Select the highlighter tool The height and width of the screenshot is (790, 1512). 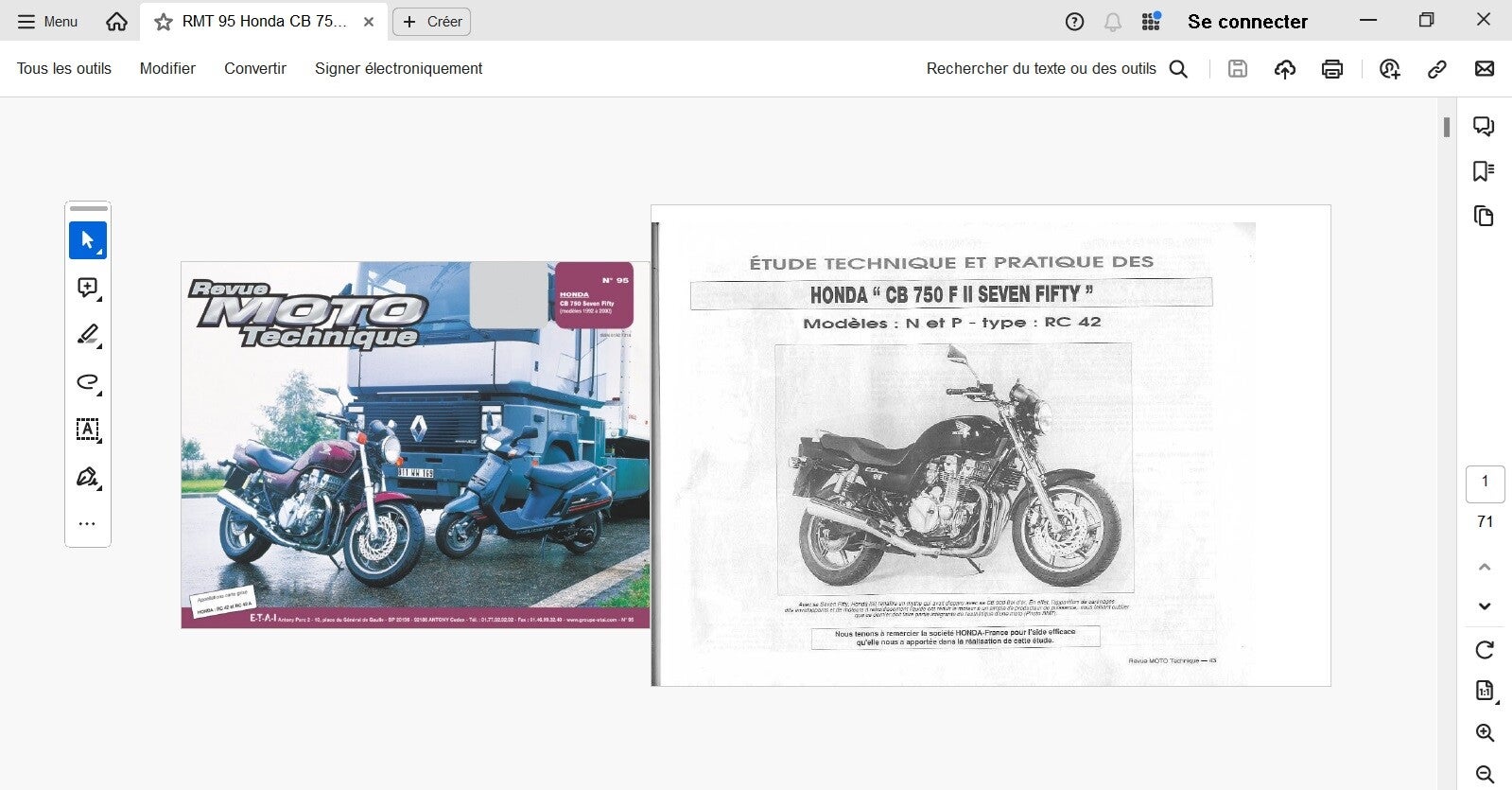[x=88, y=335]
